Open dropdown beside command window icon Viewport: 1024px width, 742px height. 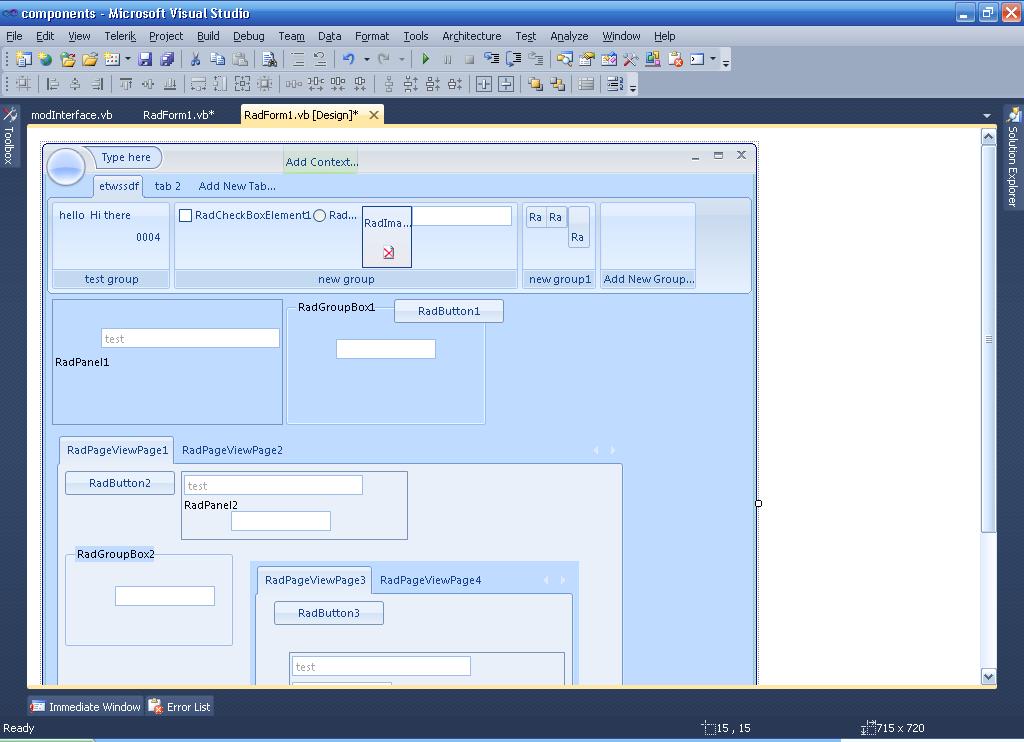(x=712, y=59)
